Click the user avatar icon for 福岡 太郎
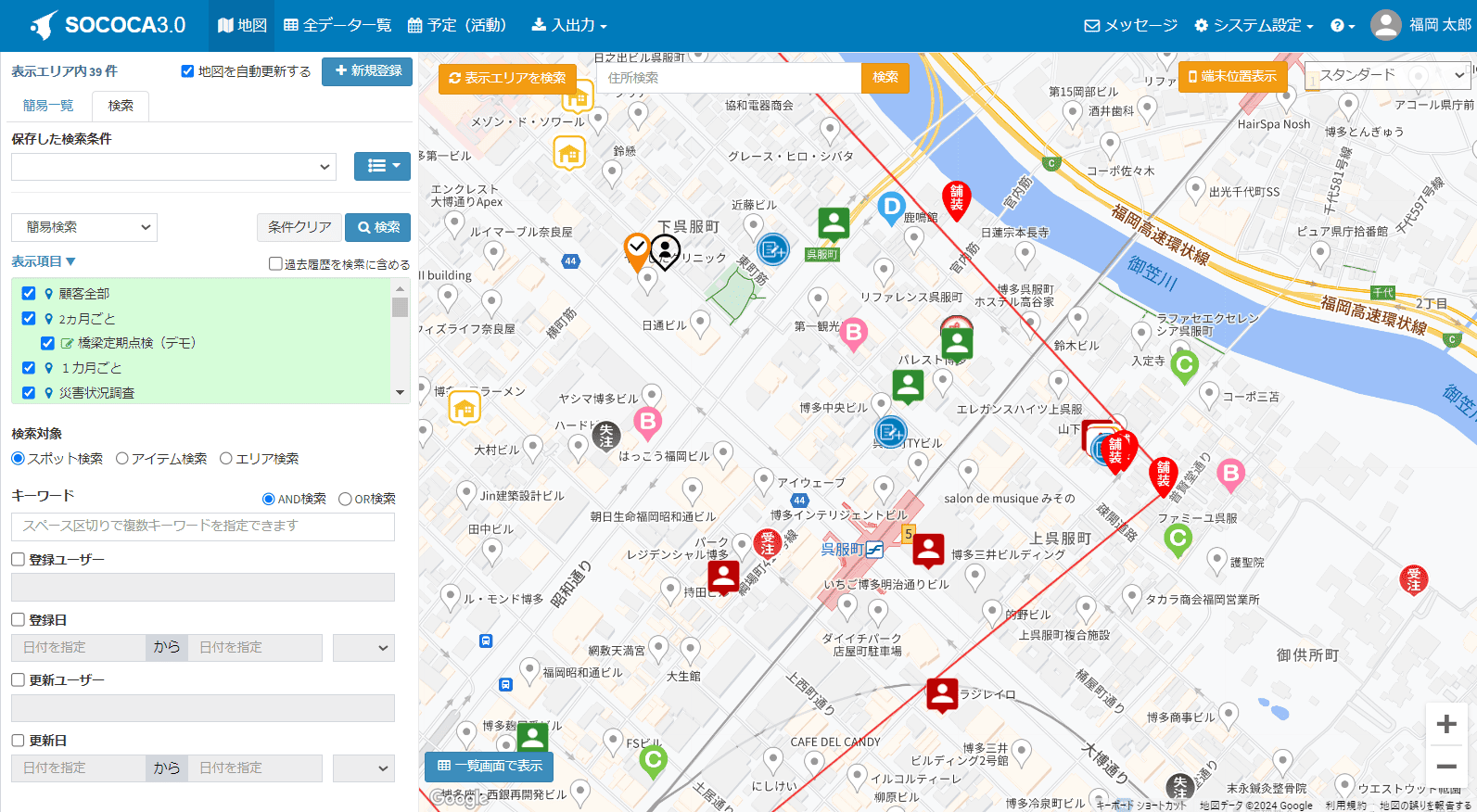Image resolution: width=1477 pixels, height=812 pixels. tap(1385, 25)
